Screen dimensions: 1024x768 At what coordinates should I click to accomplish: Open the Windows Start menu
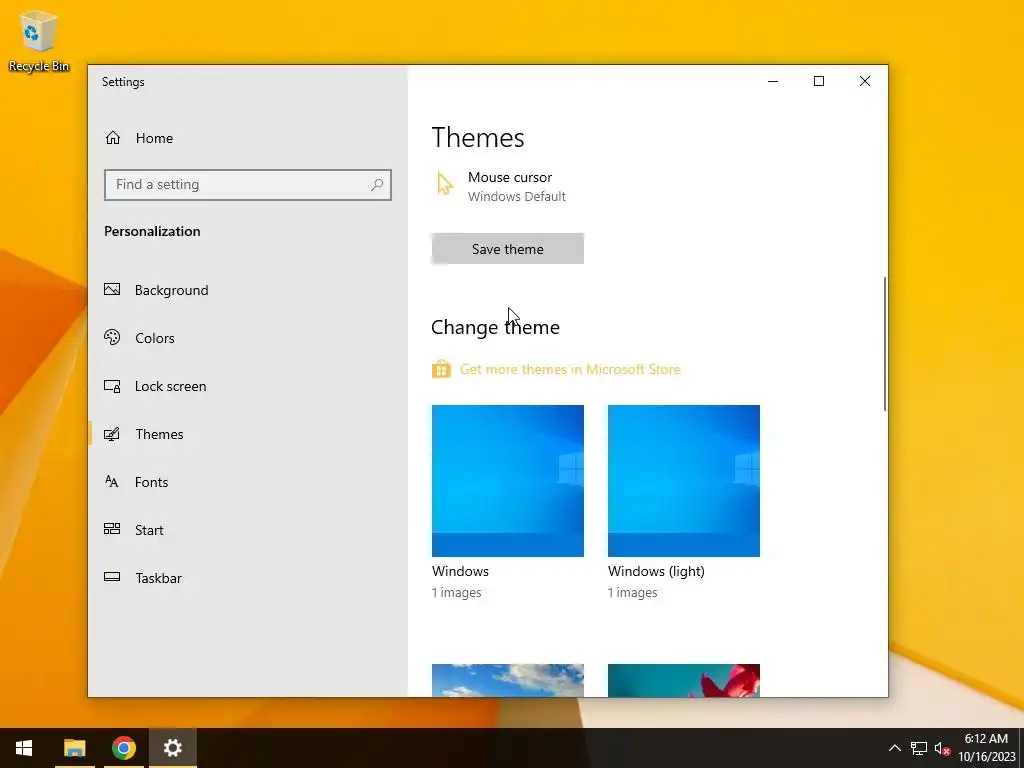(x=24, y=748)
